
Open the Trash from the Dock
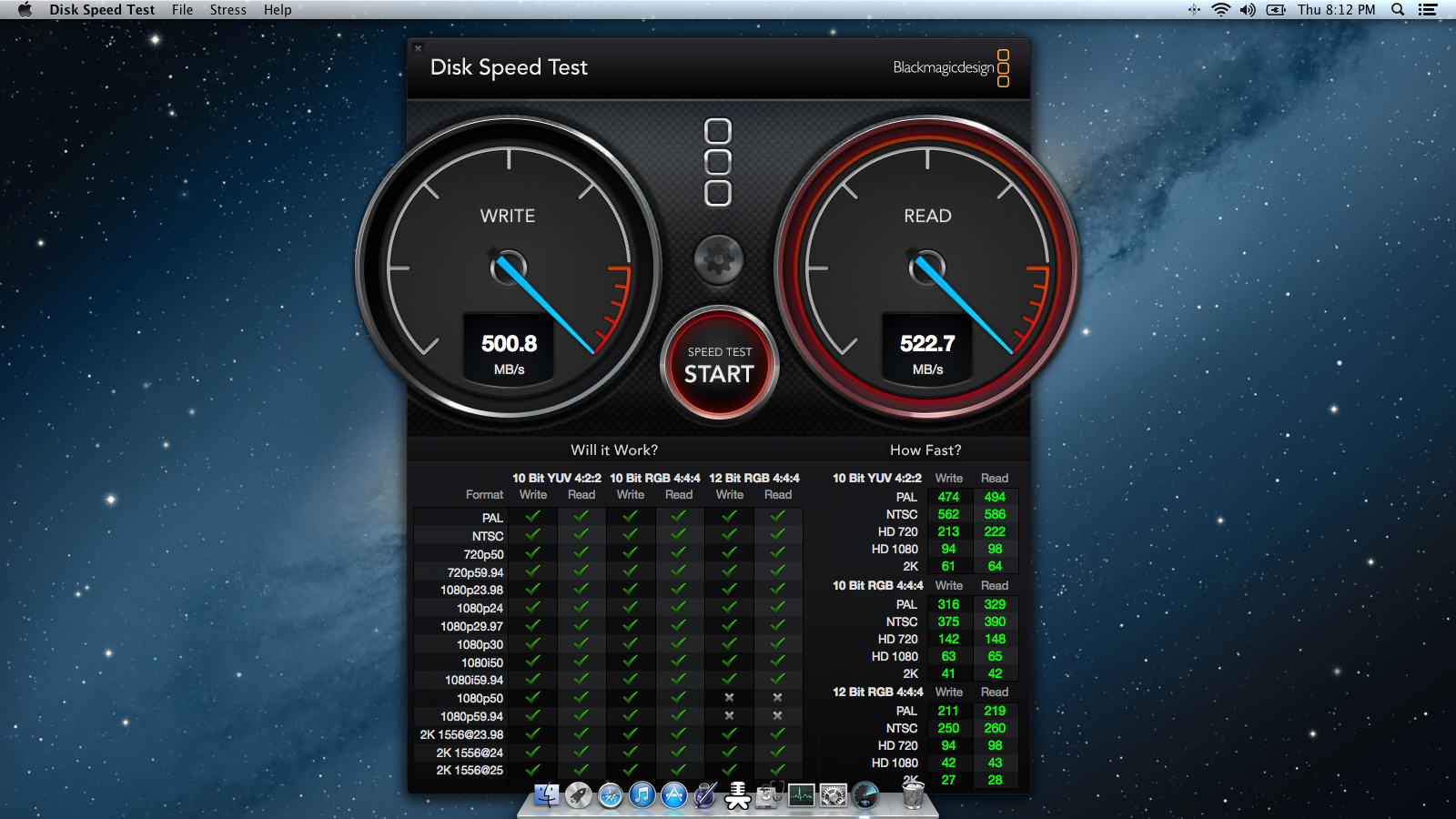coord(913,794)
